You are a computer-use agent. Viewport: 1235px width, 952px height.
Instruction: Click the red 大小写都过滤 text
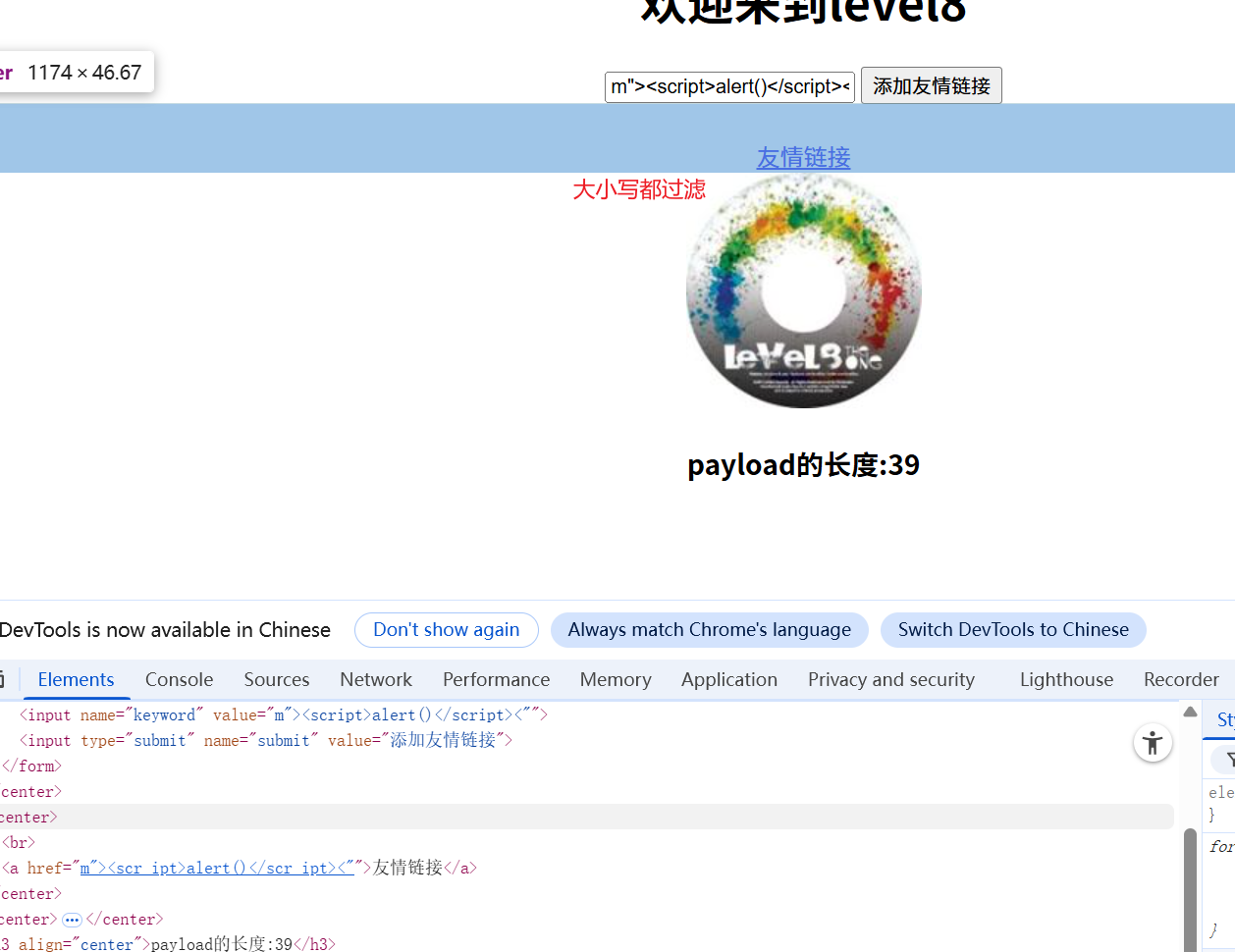(x=639, y=189)
